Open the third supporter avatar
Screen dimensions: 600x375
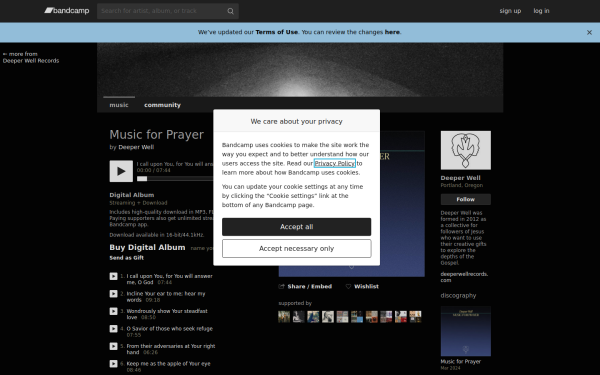pyautogui.click(x=313, y=317)
